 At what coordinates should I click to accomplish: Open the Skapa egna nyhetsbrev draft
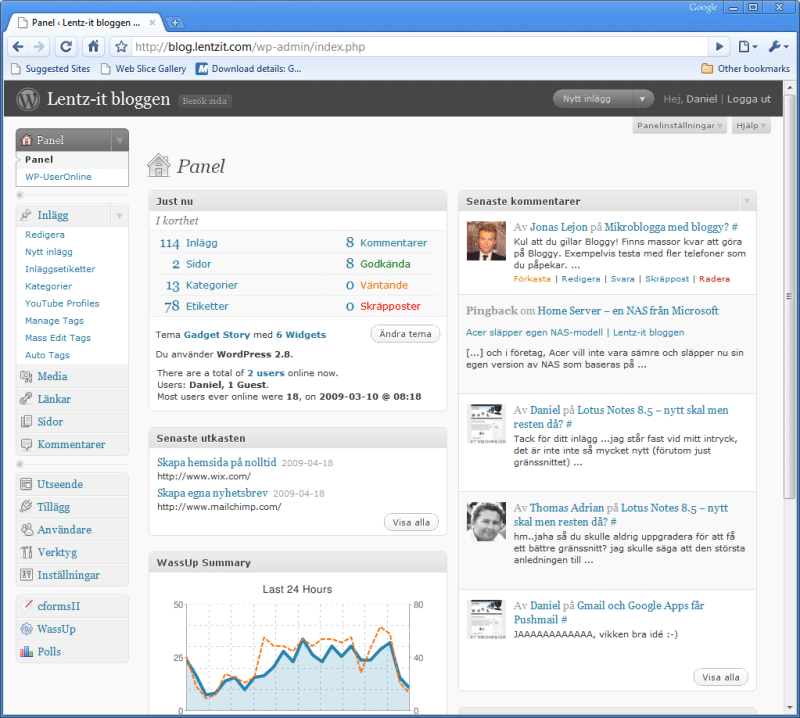(x=212, y=493)
